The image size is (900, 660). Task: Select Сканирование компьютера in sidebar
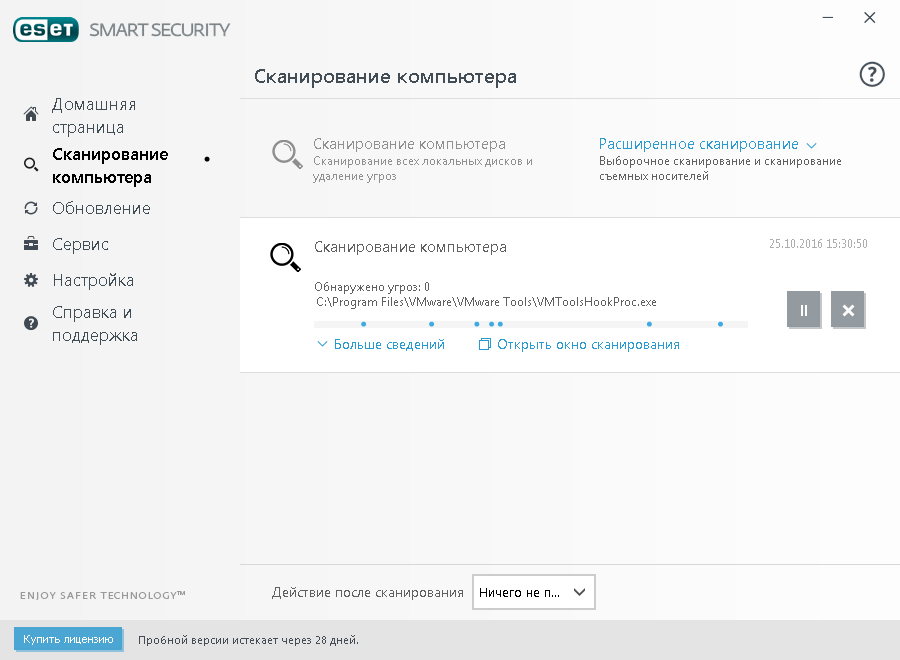click(110, 166)
